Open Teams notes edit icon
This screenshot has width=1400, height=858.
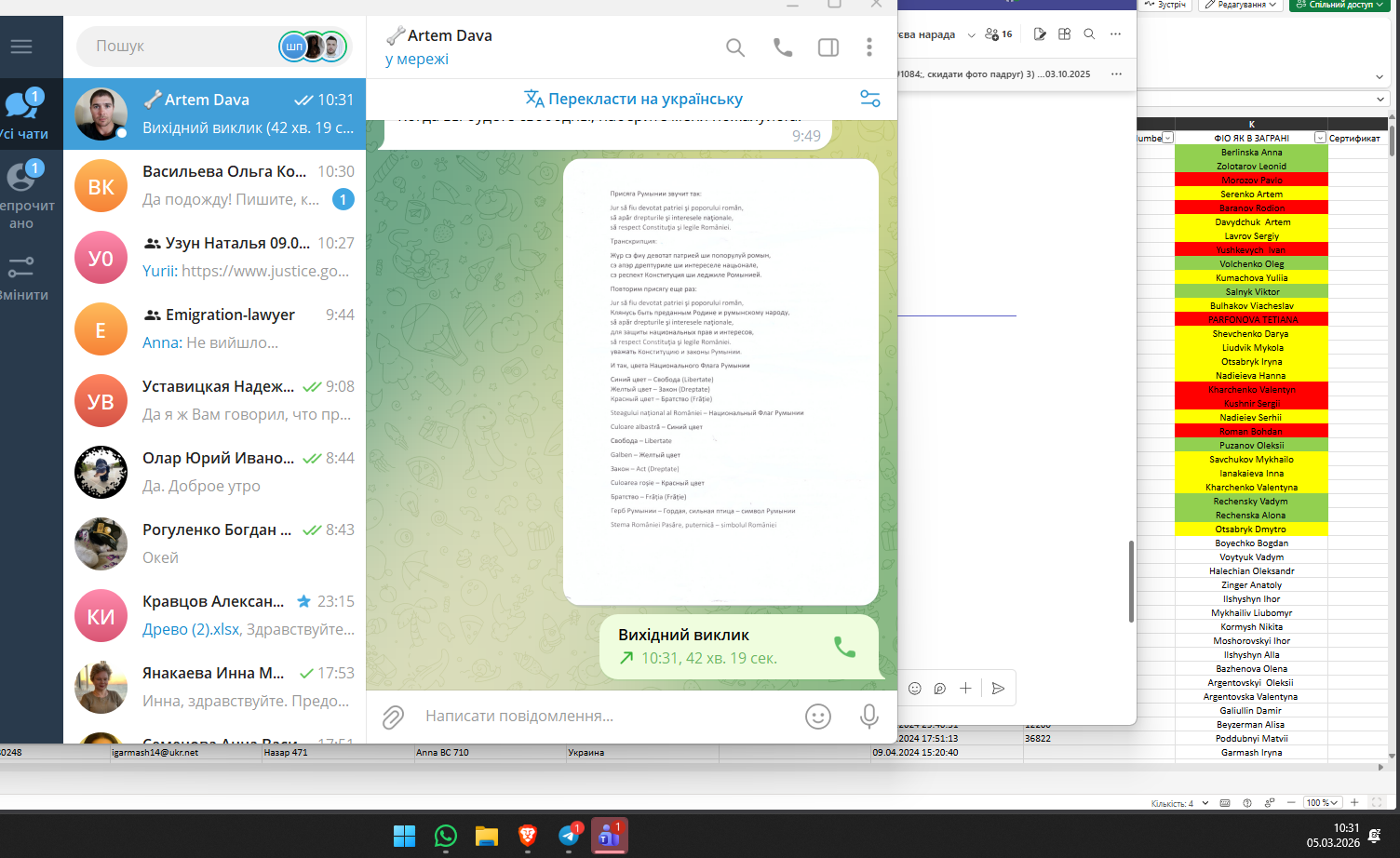(1040, 34)
